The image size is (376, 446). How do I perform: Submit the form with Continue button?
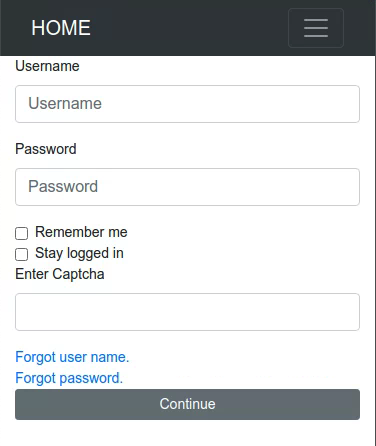coord(187,404)
